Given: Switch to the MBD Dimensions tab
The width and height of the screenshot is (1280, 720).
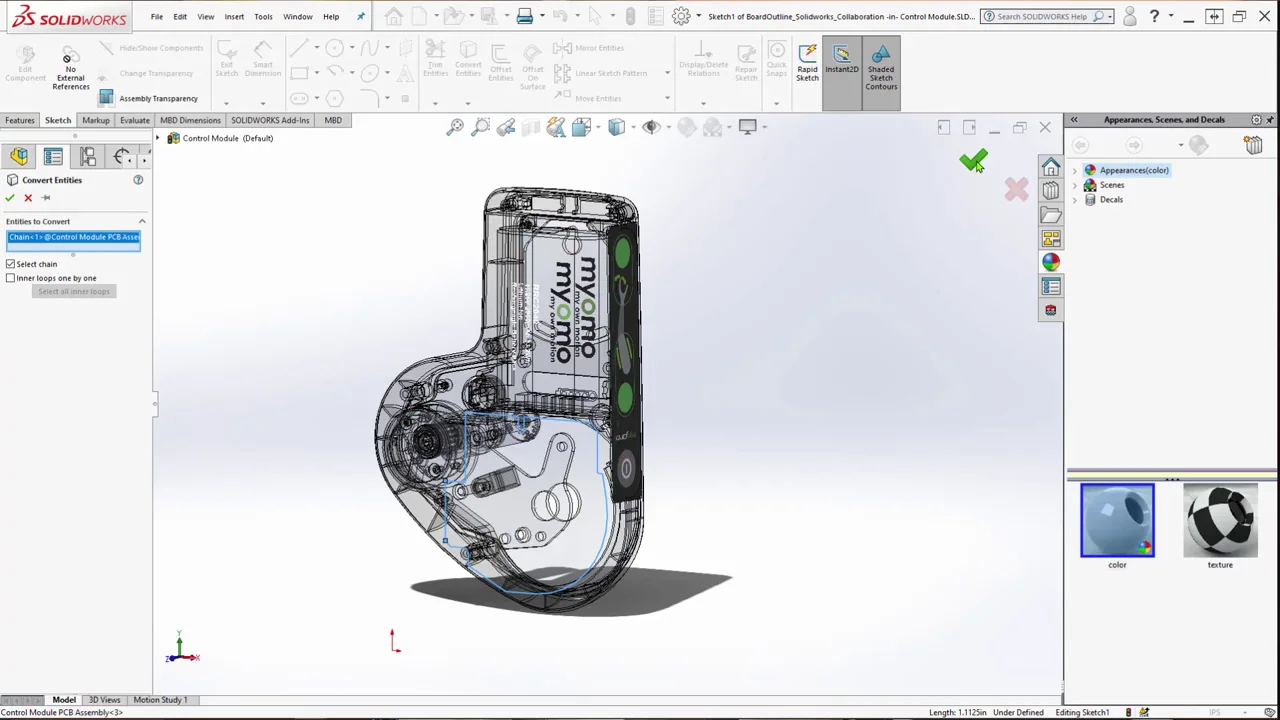Looking at the screenshot, I should [x=190, y=120].
